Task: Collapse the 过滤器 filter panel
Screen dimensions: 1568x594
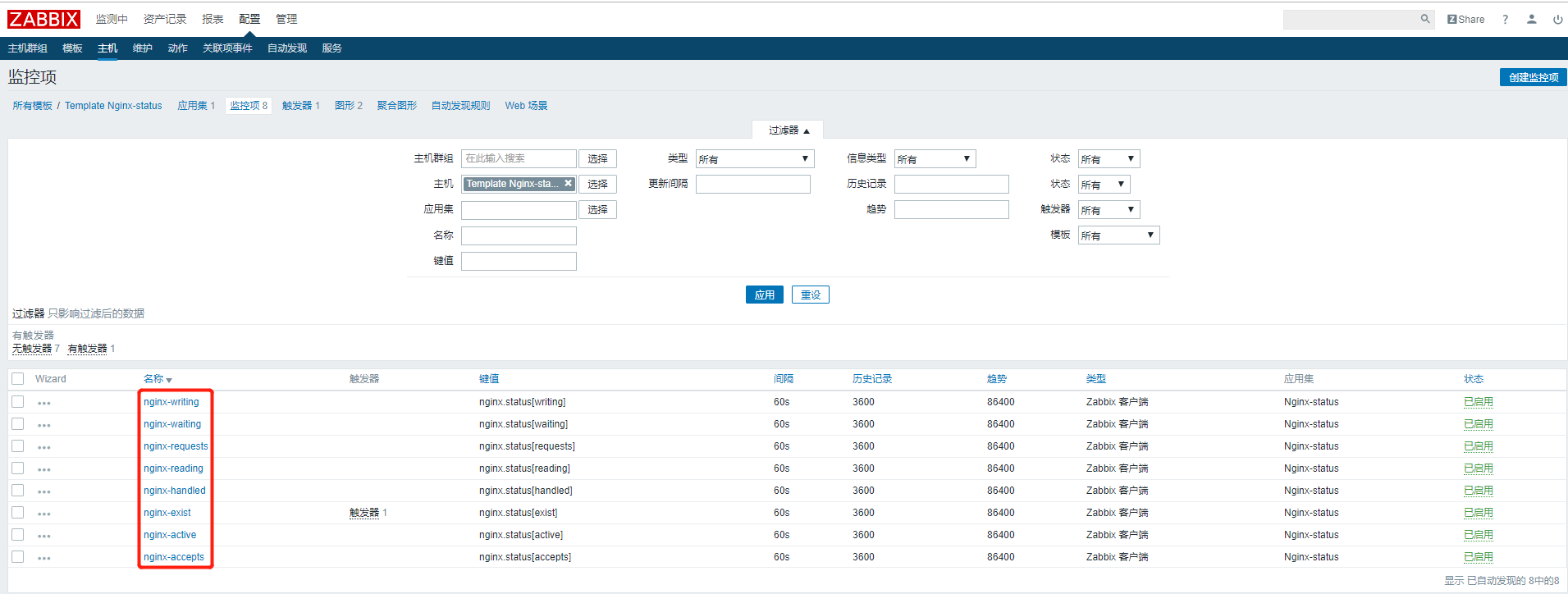Action: pyautogui.click(x=789, y=130)
